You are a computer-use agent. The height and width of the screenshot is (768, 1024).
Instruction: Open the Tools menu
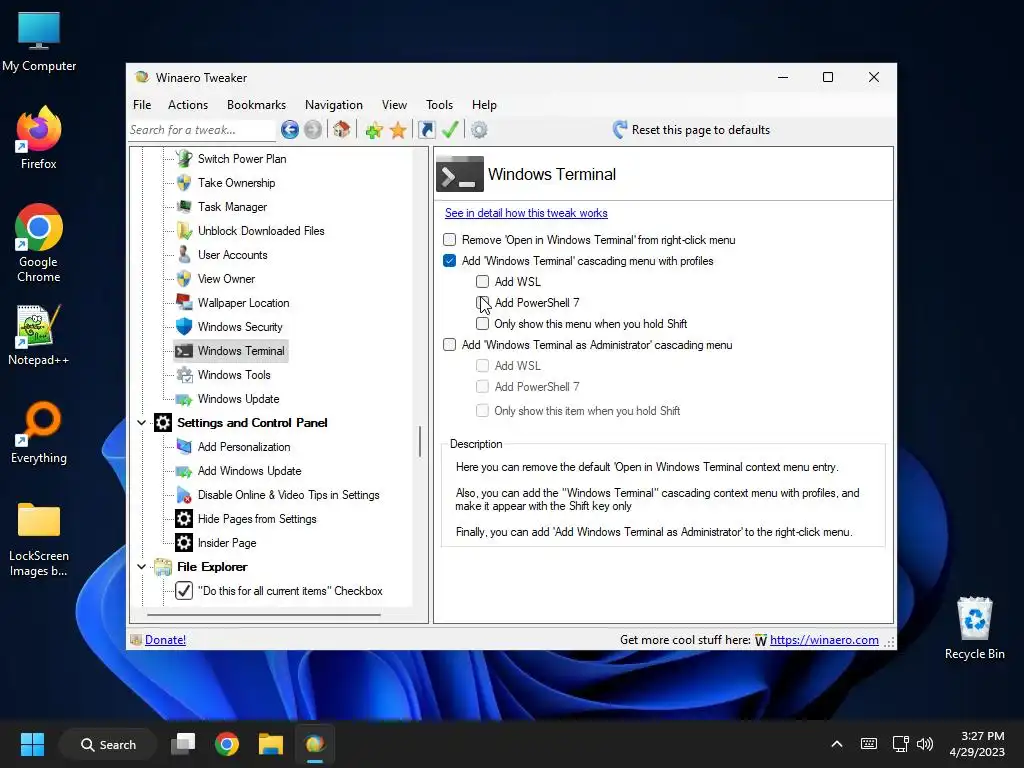pos(439,104)
